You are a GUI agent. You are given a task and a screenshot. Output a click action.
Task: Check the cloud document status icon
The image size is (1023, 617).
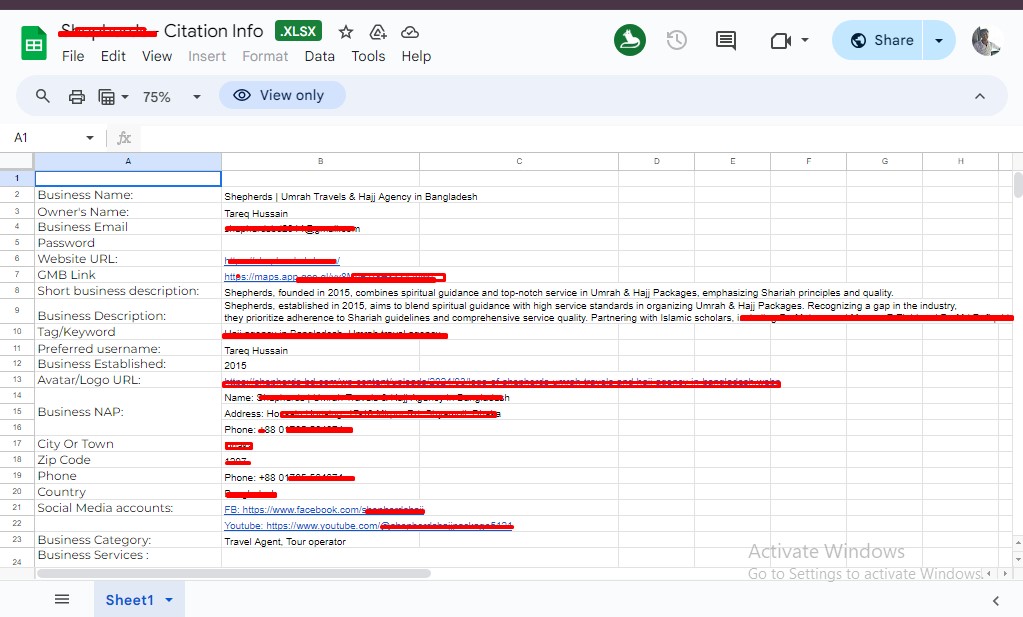[x=409, y=32]
